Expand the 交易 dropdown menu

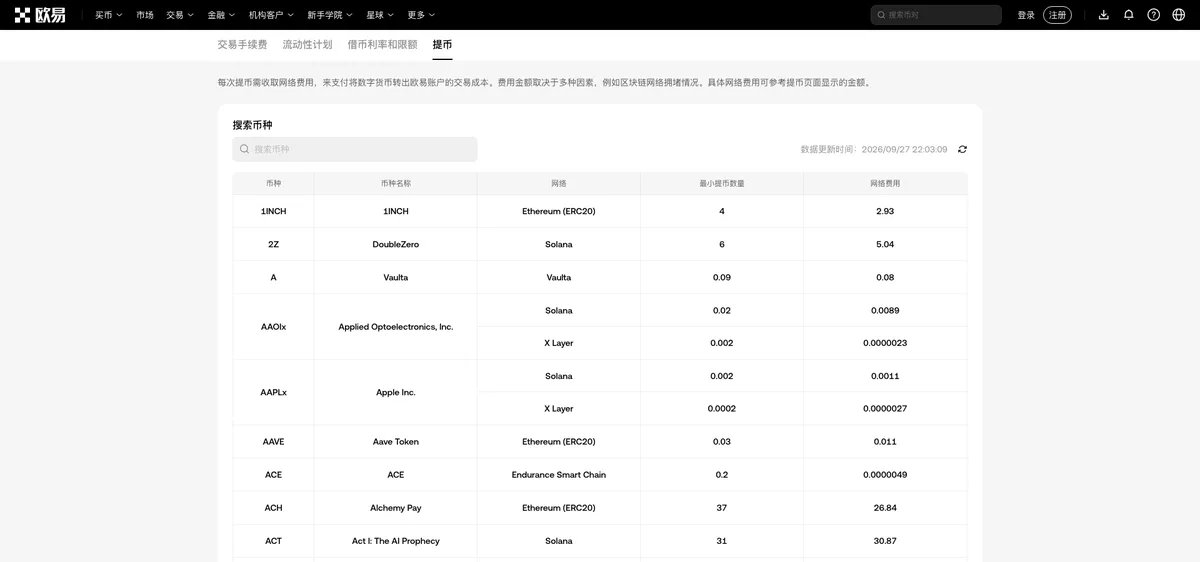pyautogui.click(x=180, y=15)
